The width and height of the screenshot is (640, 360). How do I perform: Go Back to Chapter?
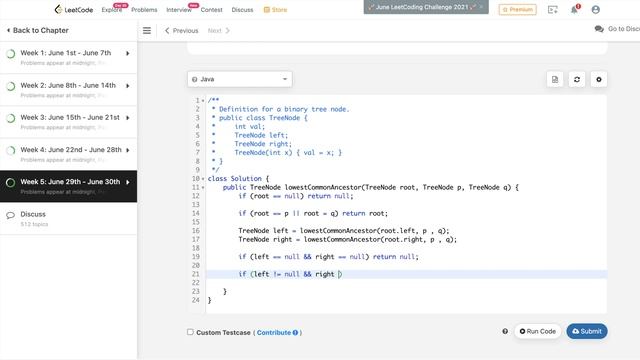(38, 30)
